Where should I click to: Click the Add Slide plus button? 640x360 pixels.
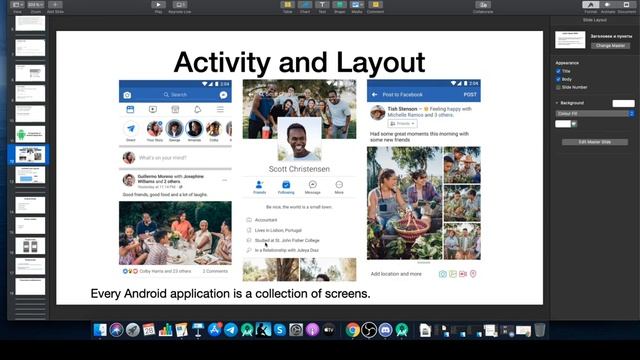[55, 5]
